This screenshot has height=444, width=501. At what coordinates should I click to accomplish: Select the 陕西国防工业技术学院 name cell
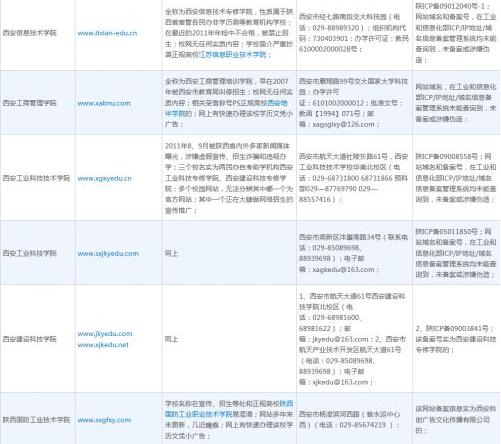coord(37,419)
